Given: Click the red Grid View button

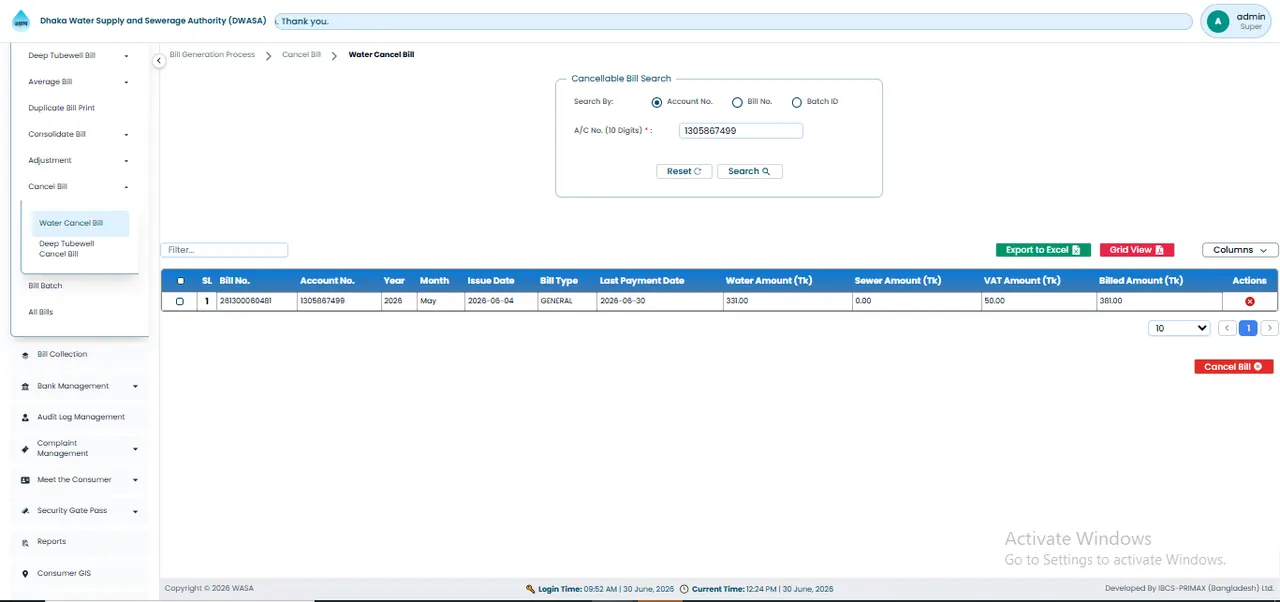Looking at the screenshot, I should click(1136, 250).
